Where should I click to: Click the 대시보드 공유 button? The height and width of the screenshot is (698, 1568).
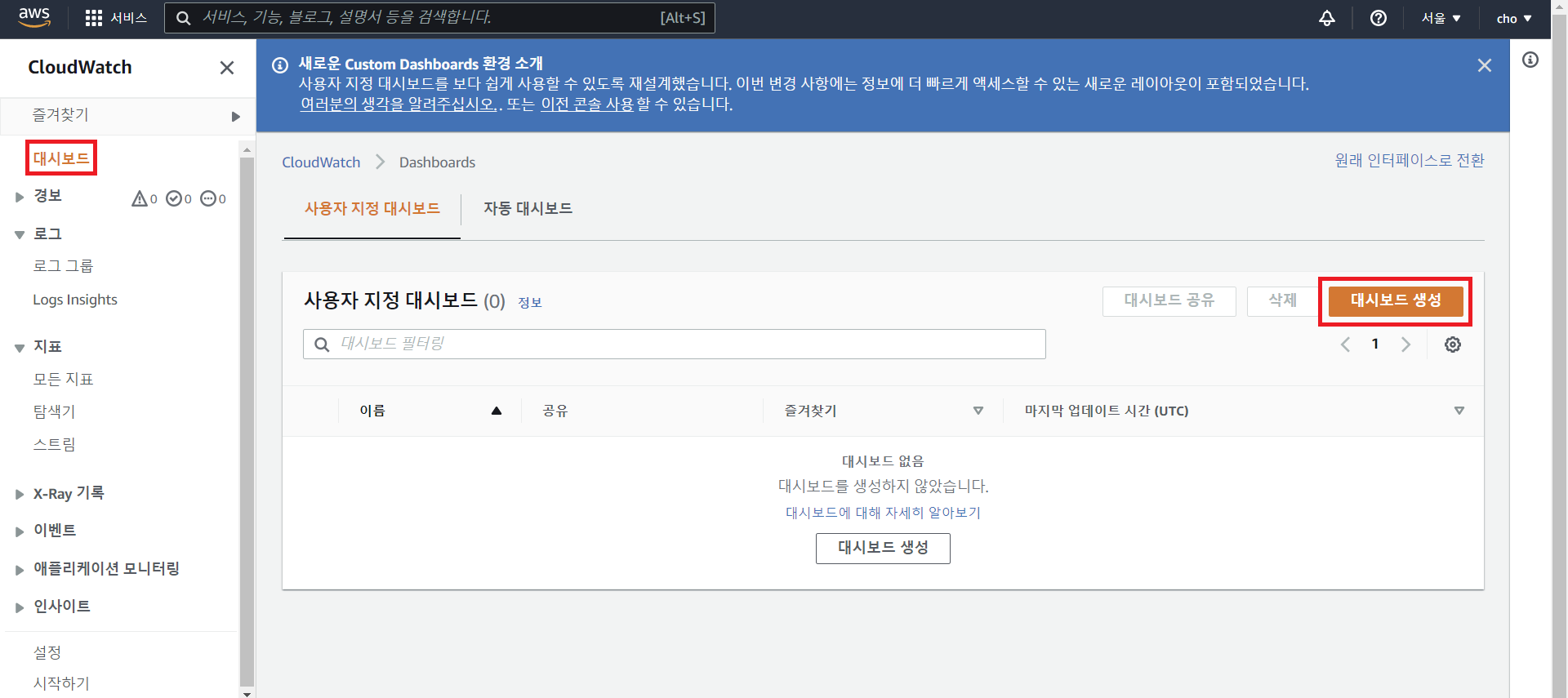1169,300
